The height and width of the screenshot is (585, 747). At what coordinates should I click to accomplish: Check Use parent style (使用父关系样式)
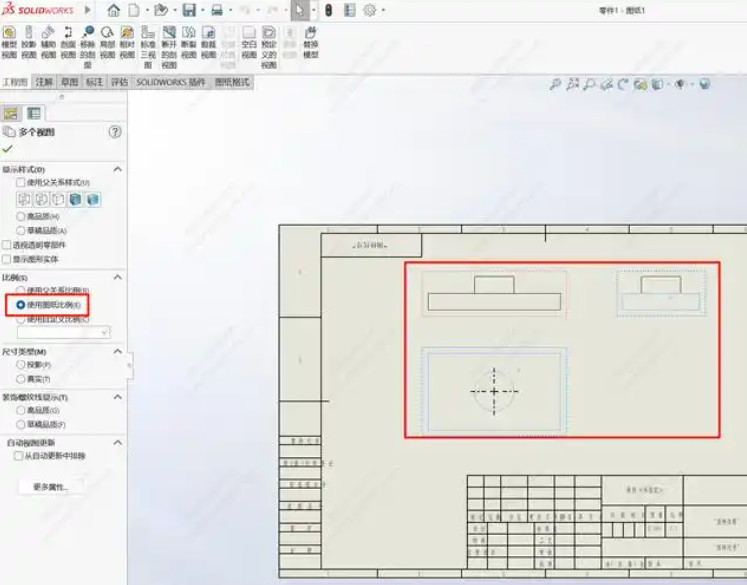click(x=20, y=182)
